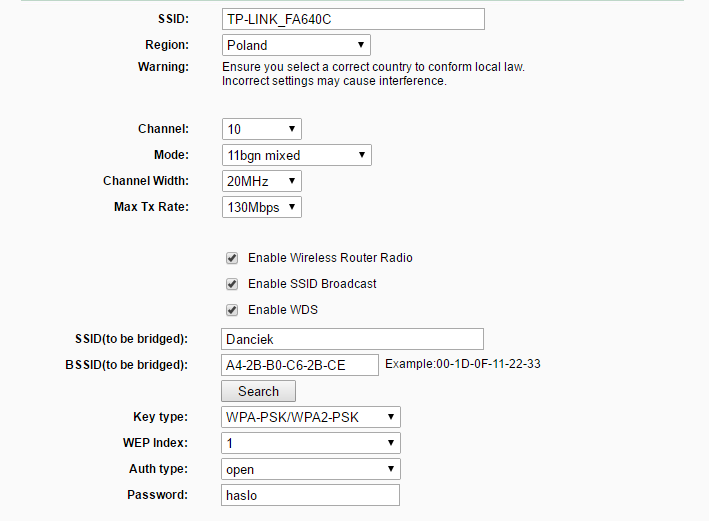Focus the SSID(to be bridged) Danciek field

click(x=352, y=339)
